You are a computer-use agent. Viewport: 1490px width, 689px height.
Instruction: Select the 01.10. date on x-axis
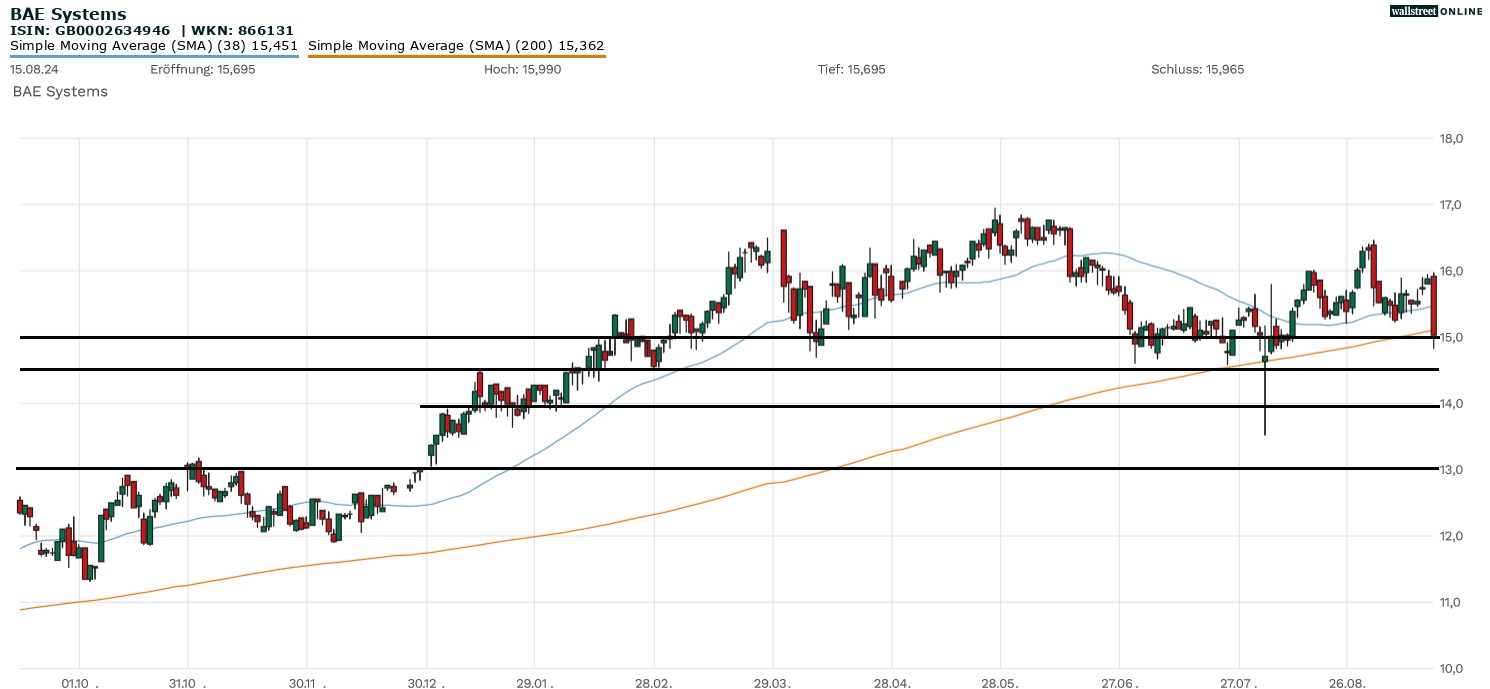78,684
